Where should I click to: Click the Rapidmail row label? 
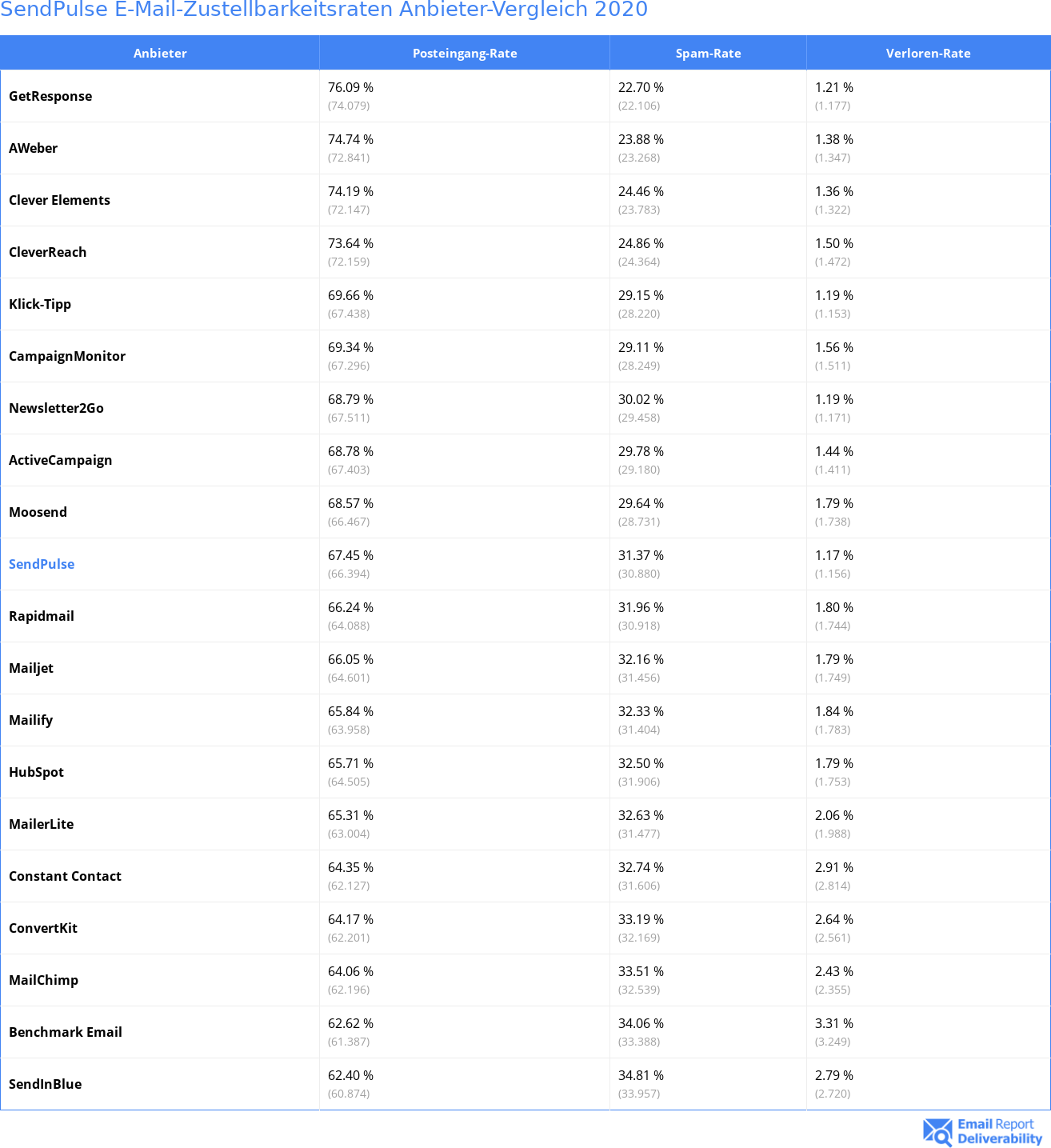click(x=42, y=616)
